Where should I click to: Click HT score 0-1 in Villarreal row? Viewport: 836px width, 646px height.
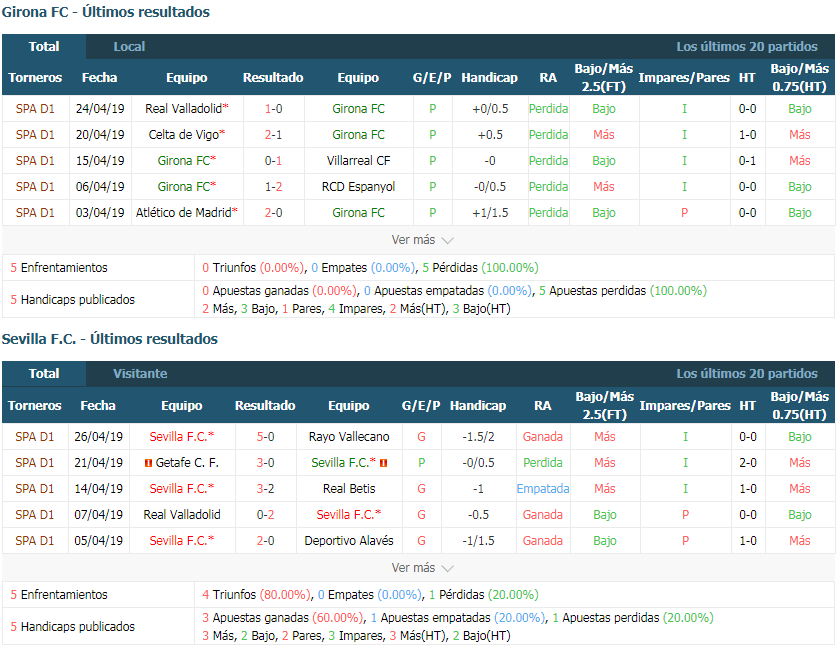tap(747, 161)
